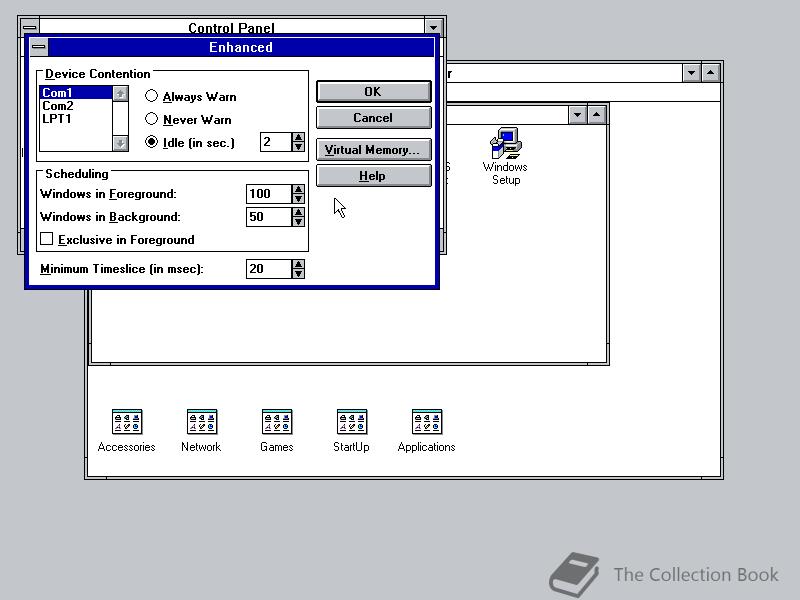
Task: Decrease Minimum Timeslice value
Action: coord(298,274)
